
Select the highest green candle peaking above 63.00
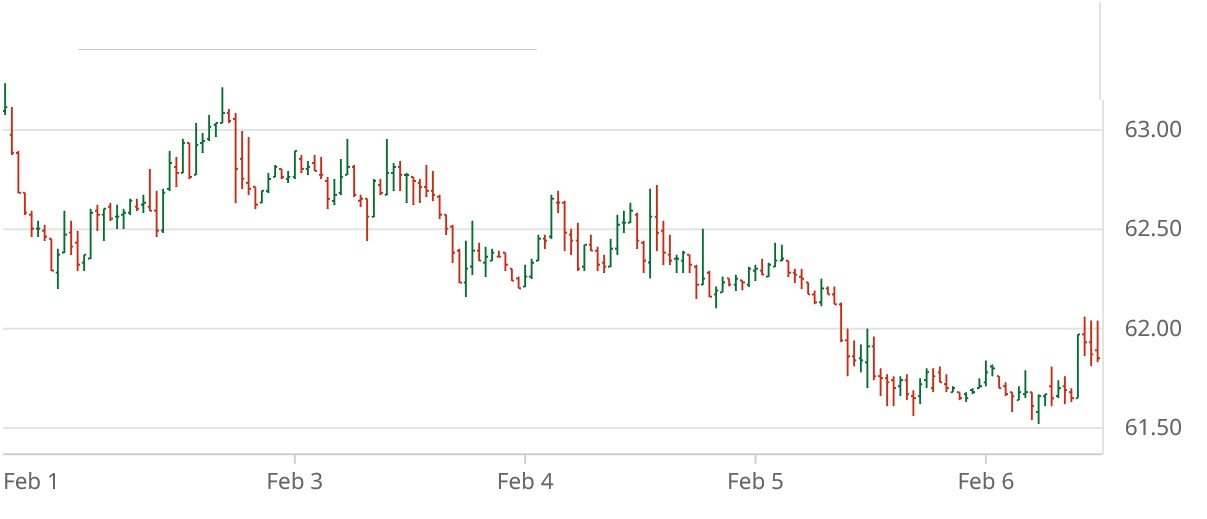(222, 104)
